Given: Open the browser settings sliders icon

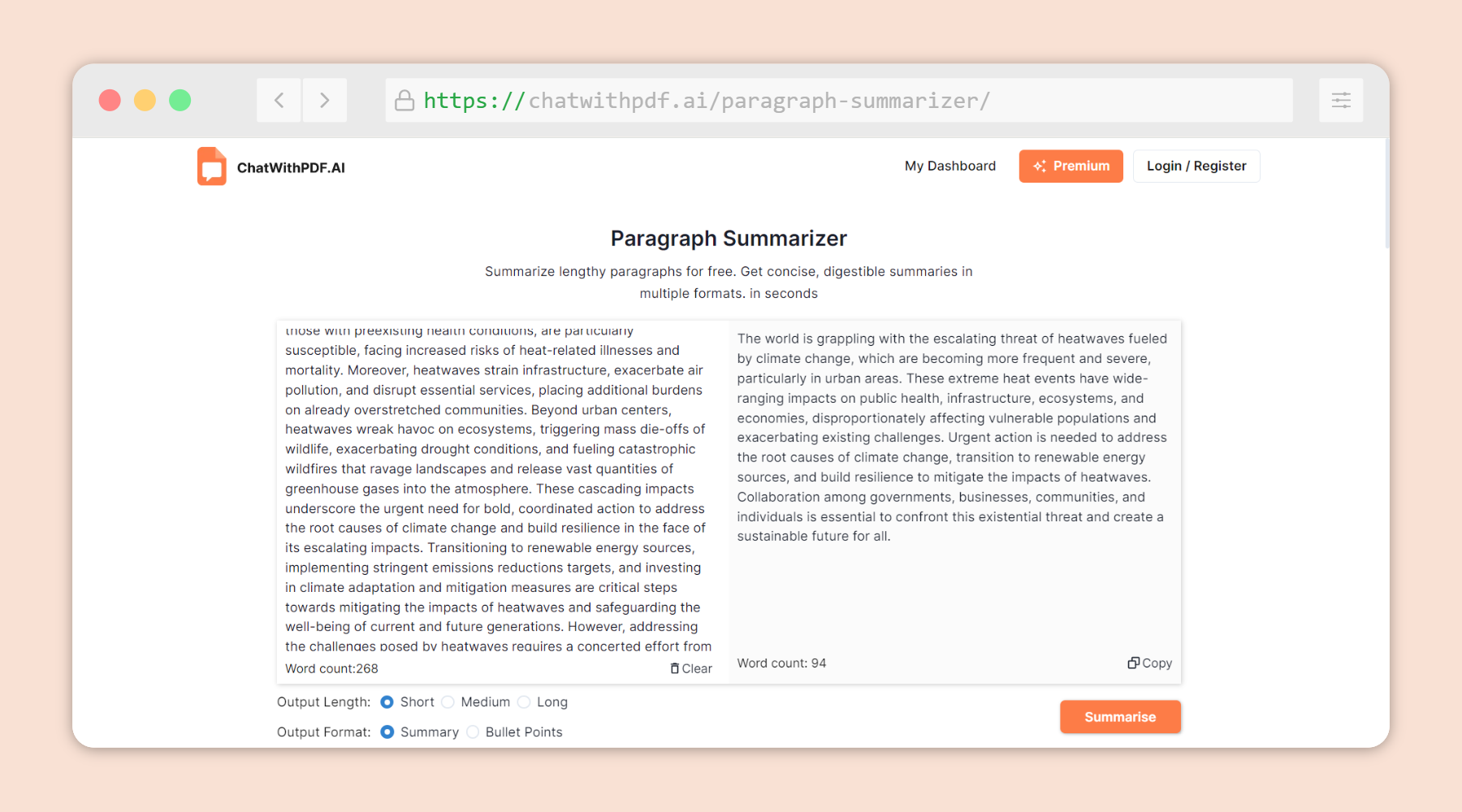Looking at the screenshot, I should pyautogui.click(x=1341, y=101).
